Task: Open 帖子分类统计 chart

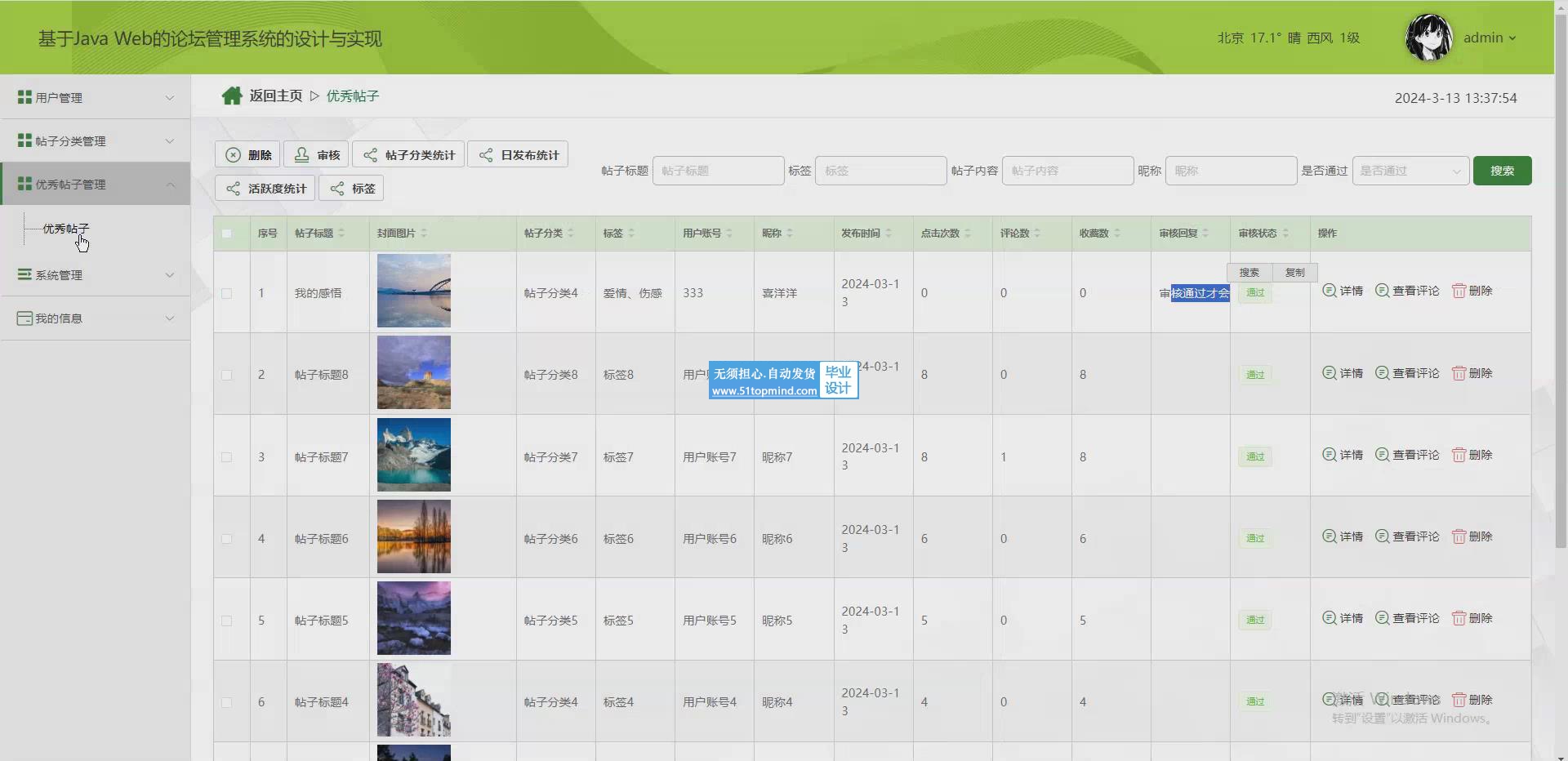Action: [408, 154]
